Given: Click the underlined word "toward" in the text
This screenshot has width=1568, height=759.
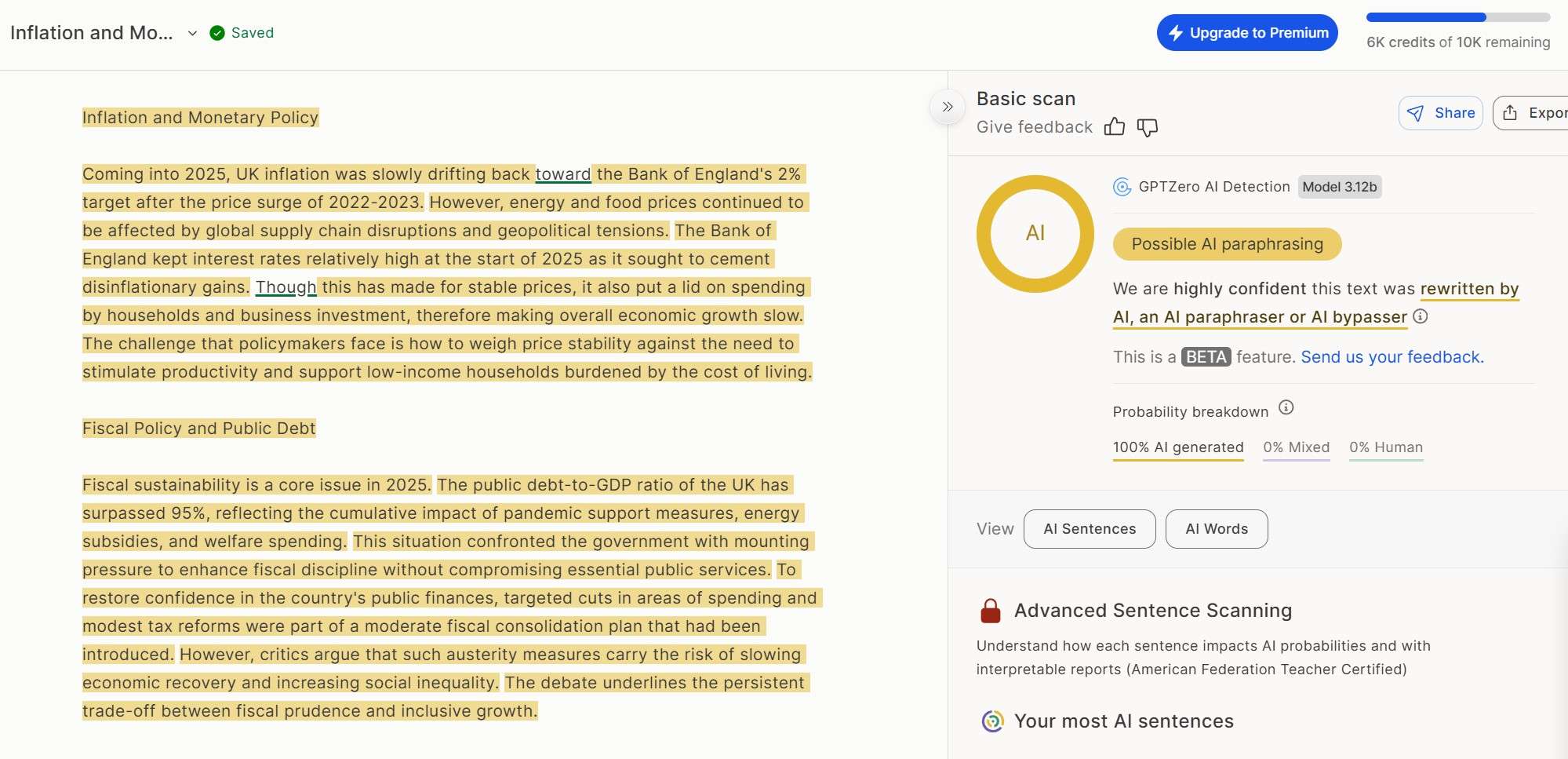Looking at the screenshot, I should [x=562, y=174].
